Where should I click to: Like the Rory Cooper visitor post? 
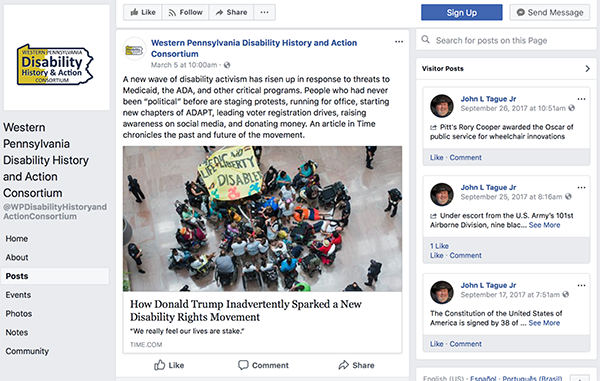[x=436, y=158]
